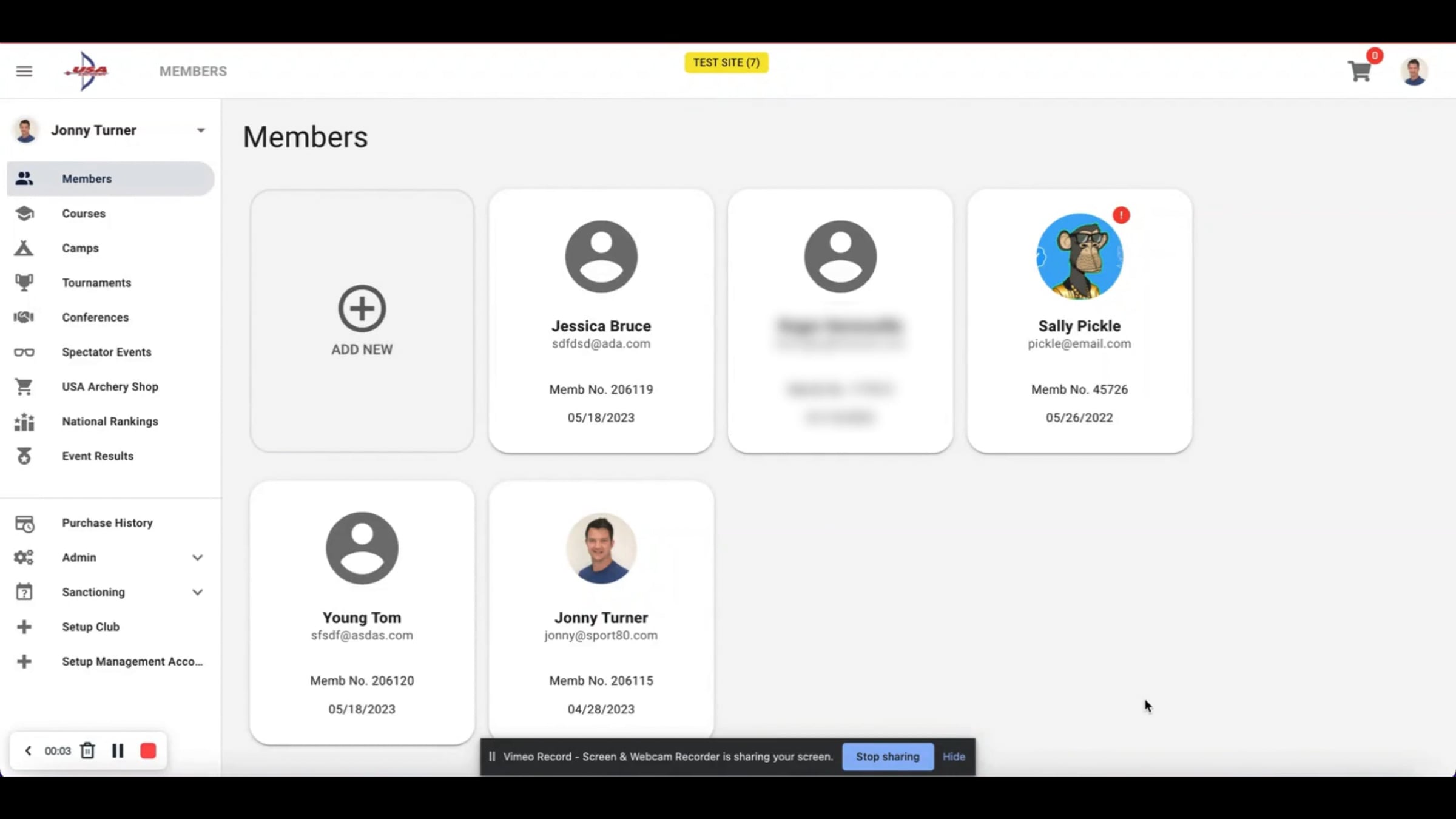Image resolution: width=1456 pixels, height=819 pixels.
Task: Click red alert badge on Sally Pickle
Action: (x=1121, y=215)
